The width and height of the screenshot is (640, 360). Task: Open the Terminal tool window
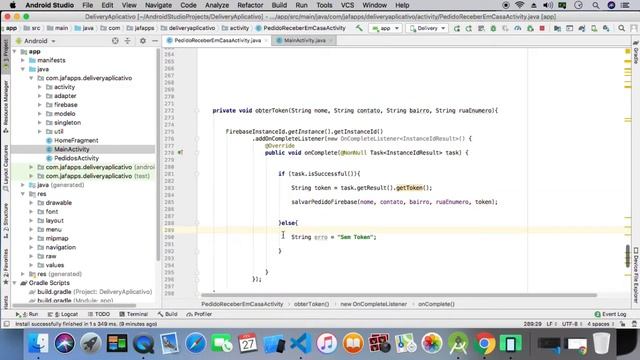(133, 314)
